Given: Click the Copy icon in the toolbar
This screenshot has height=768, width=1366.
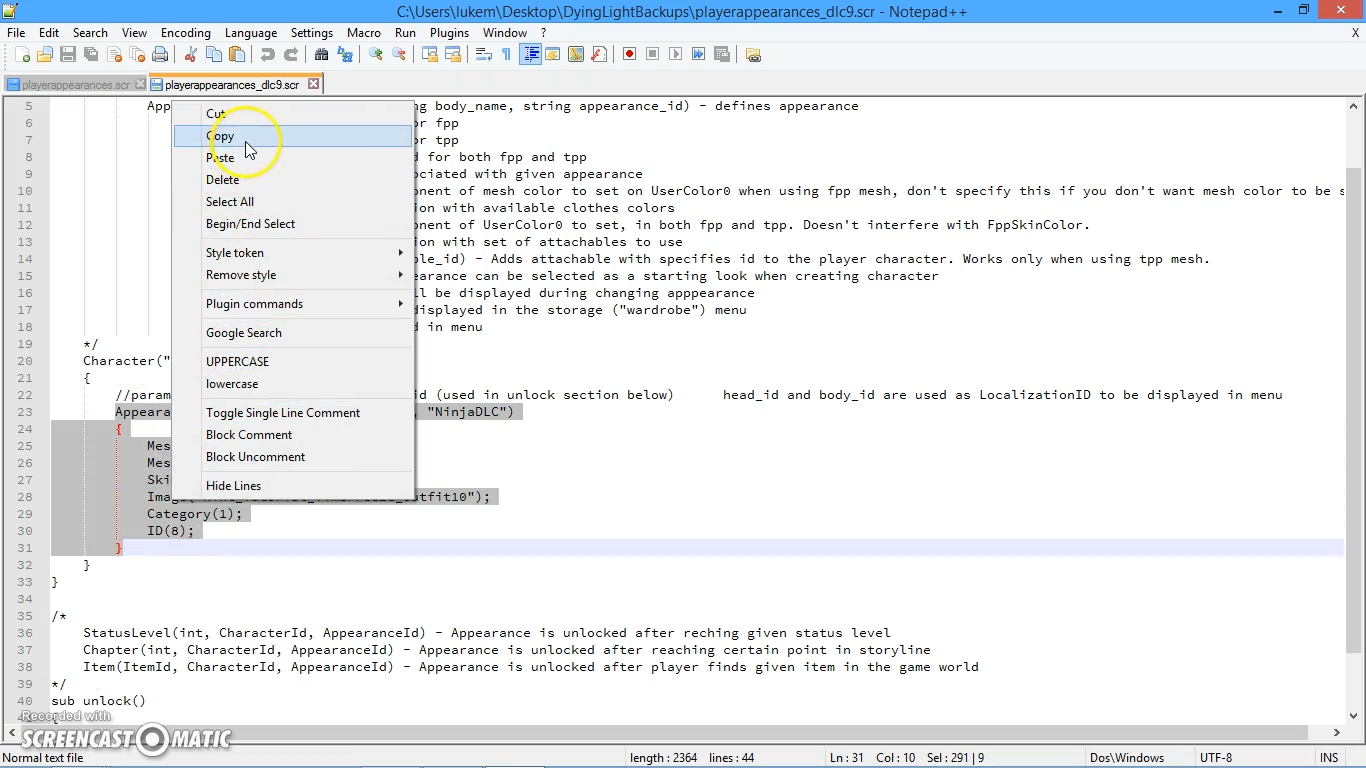Looking at the screenshot, I should (214, 55).
